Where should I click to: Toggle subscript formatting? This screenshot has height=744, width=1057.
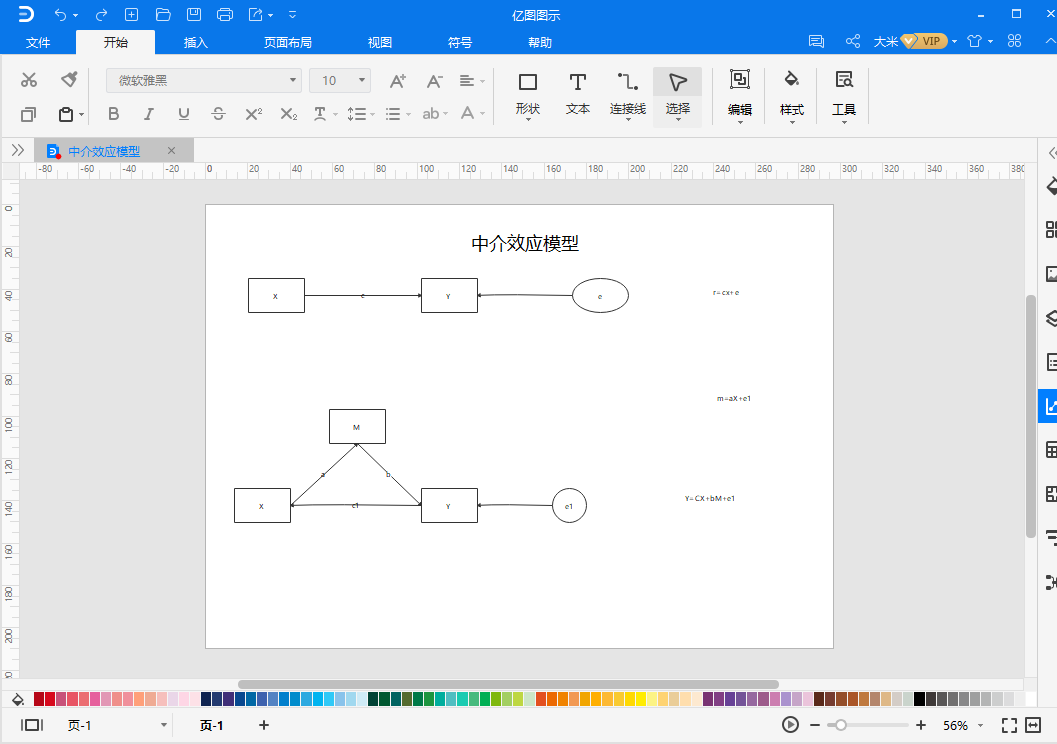pyautogui.click(x=289, y=114)
